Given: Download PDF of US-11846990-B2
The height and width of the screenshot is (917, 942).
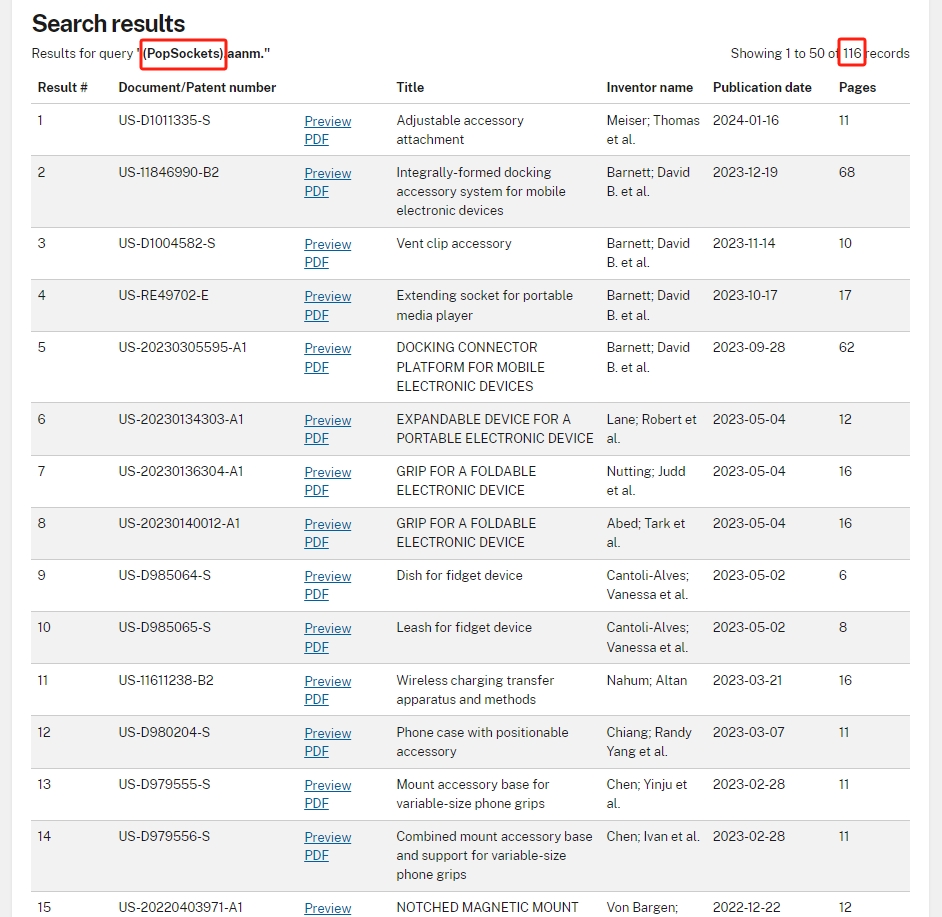Looking at the screenshot, I should (317, 191).
